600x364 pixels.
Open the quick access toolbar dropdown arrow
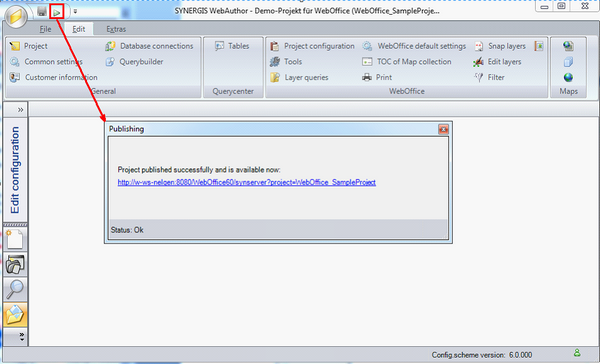(75, 12)
